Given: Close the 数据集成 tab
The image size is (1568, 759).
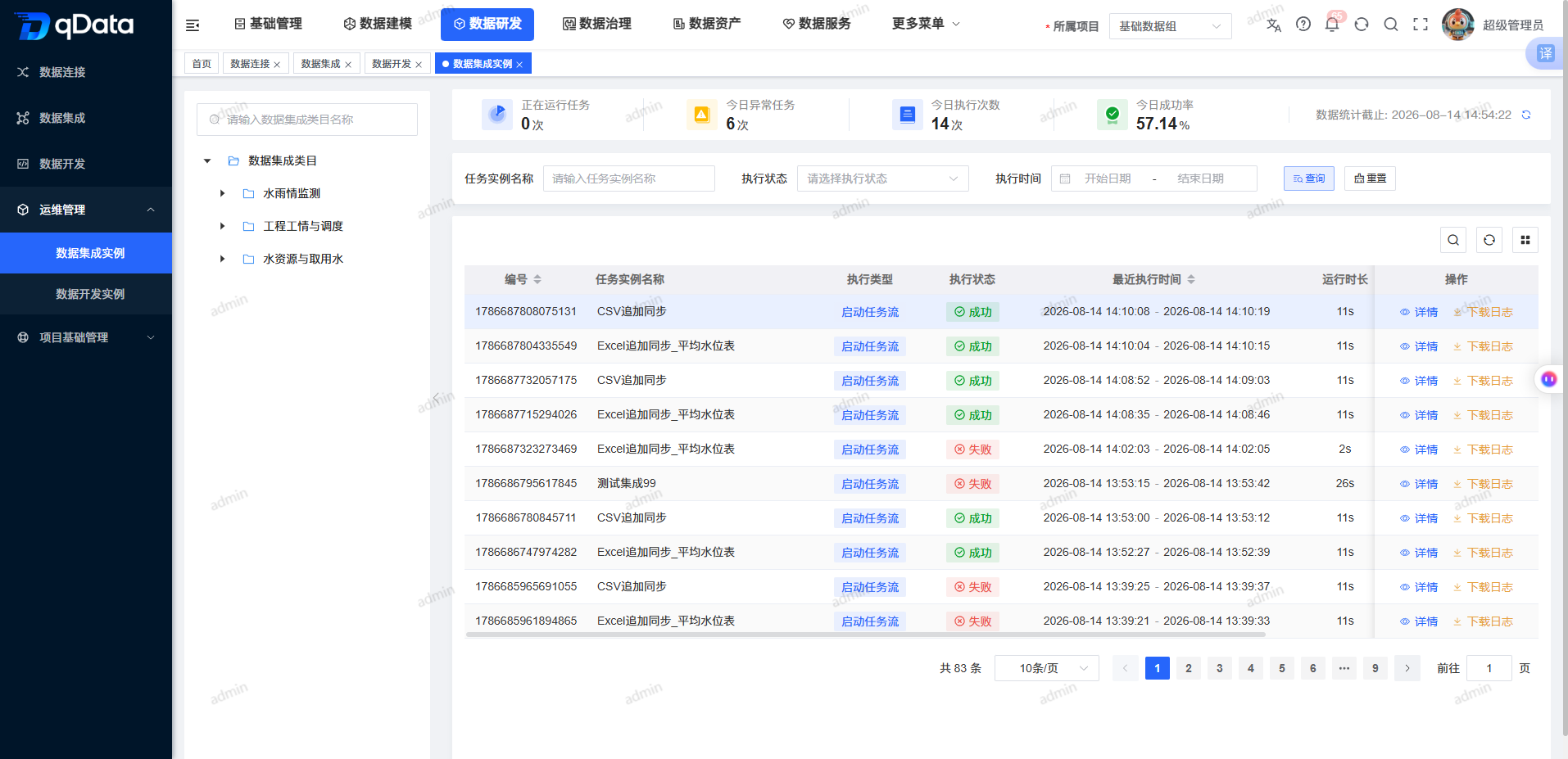Looking at the screenshot, I should pyautogui.click(x=348, y=65).
